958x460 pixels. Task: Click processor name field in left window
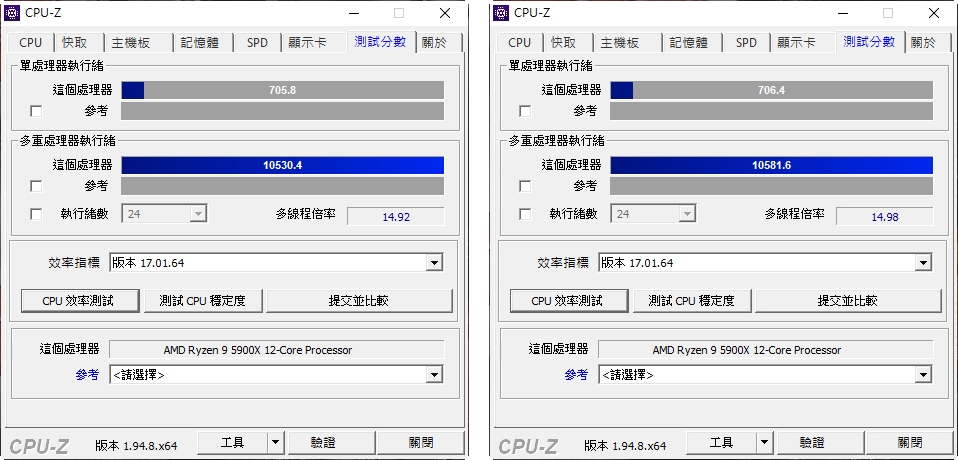click(277, 350)
